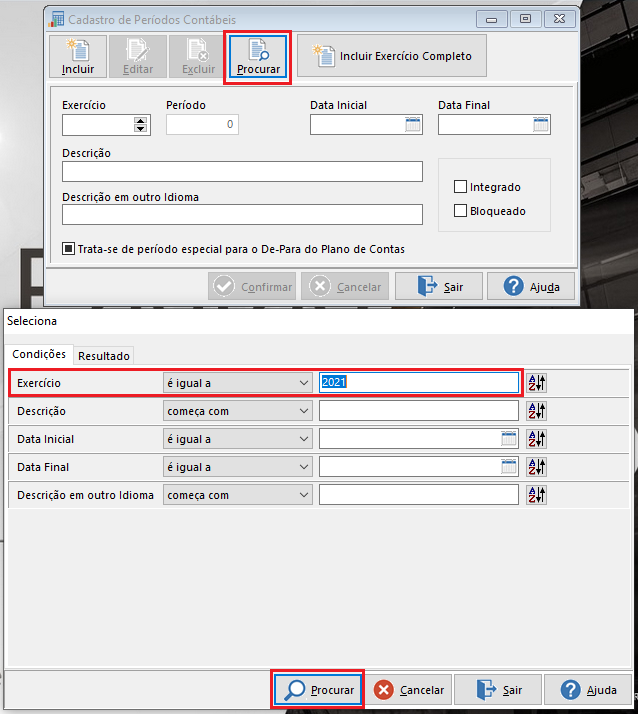The image size is (638, 714).
Task: Click sort A-Z icon for Data Inicial row
Action: [x=536, y=439]
